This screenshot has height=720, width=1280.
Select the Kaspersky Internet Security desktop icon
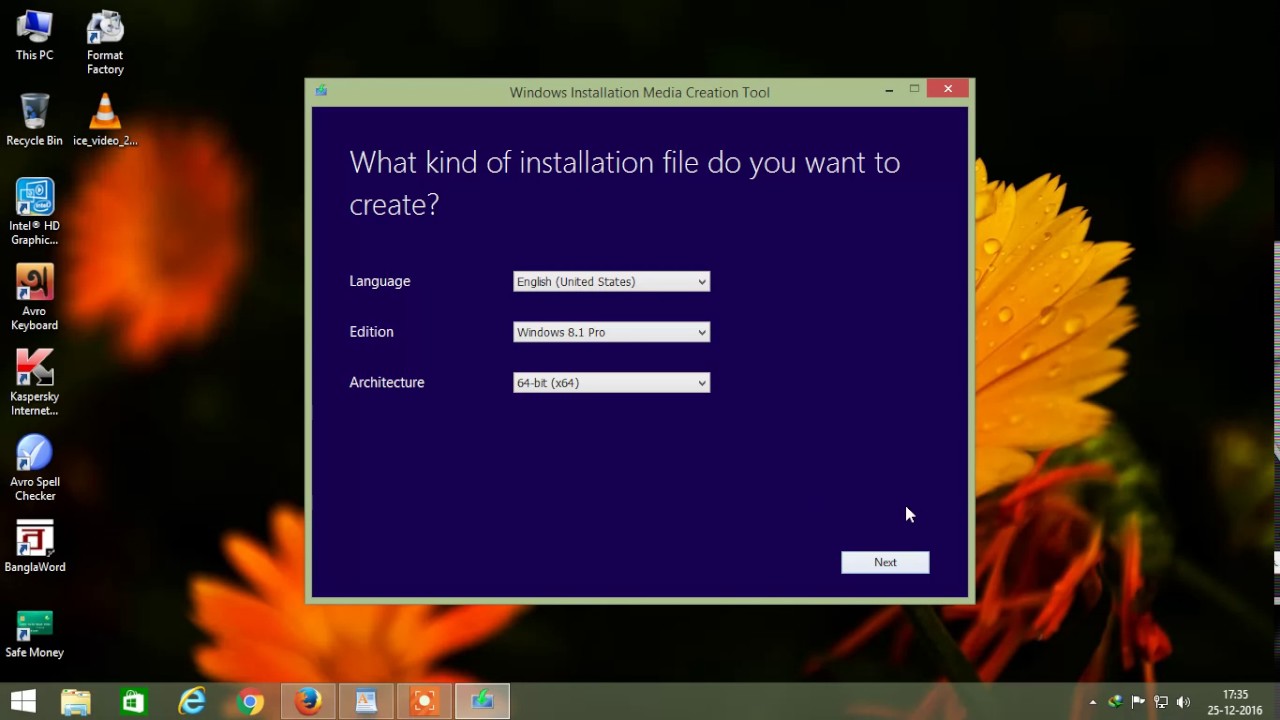34,383
